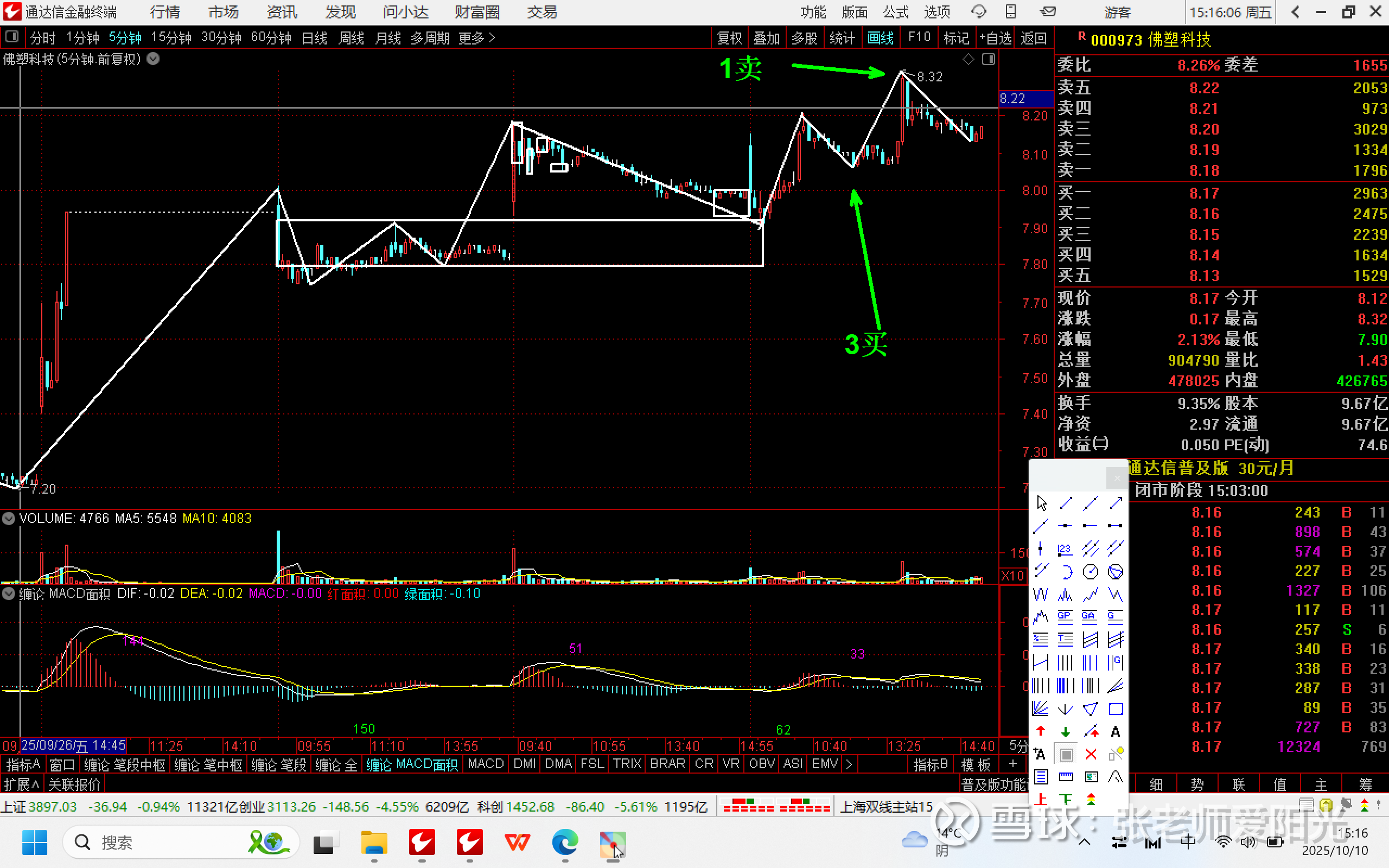Pick the red up arrow marker tool

point(1040,731)
